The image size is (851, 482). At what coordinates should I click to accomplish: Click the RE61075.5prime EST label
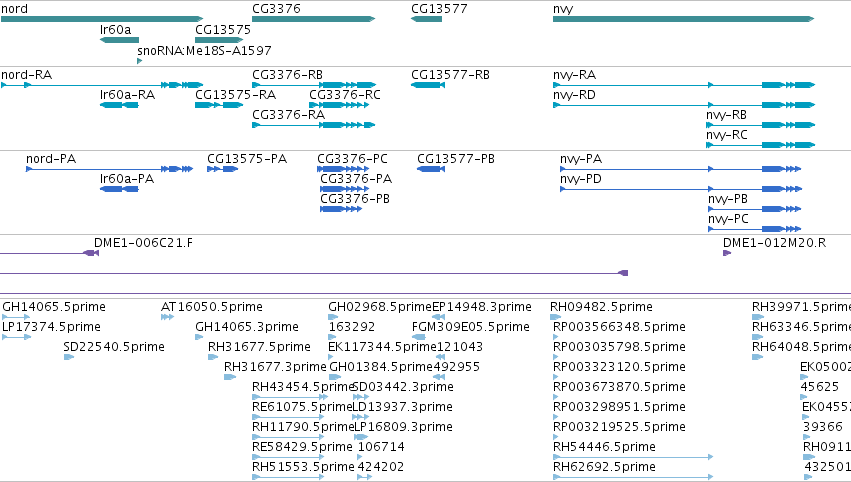point(302,408)
